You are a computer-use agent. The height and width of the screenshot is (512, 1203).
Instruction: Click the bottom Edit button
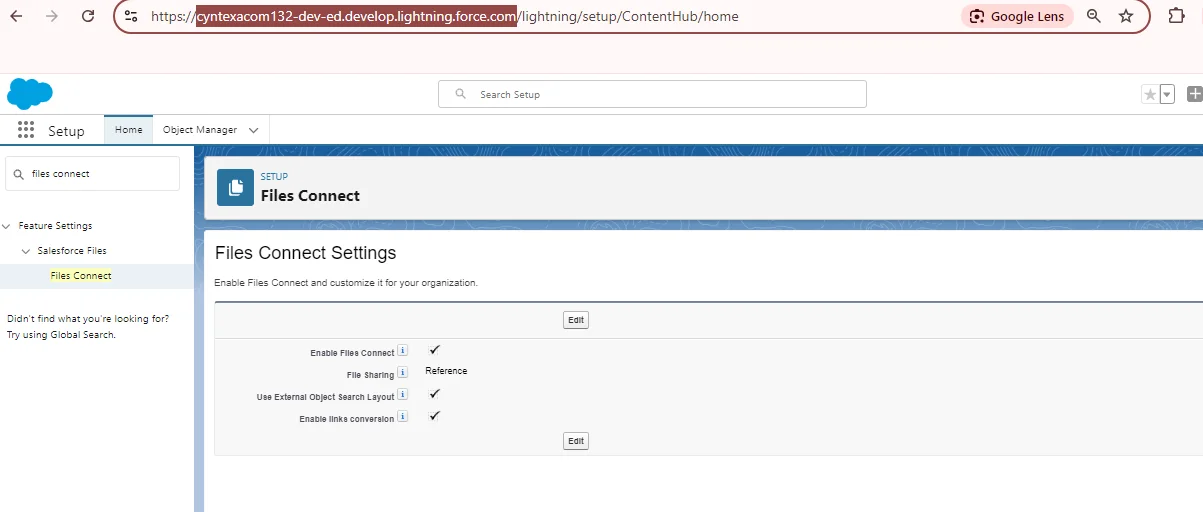coord(576,441)
